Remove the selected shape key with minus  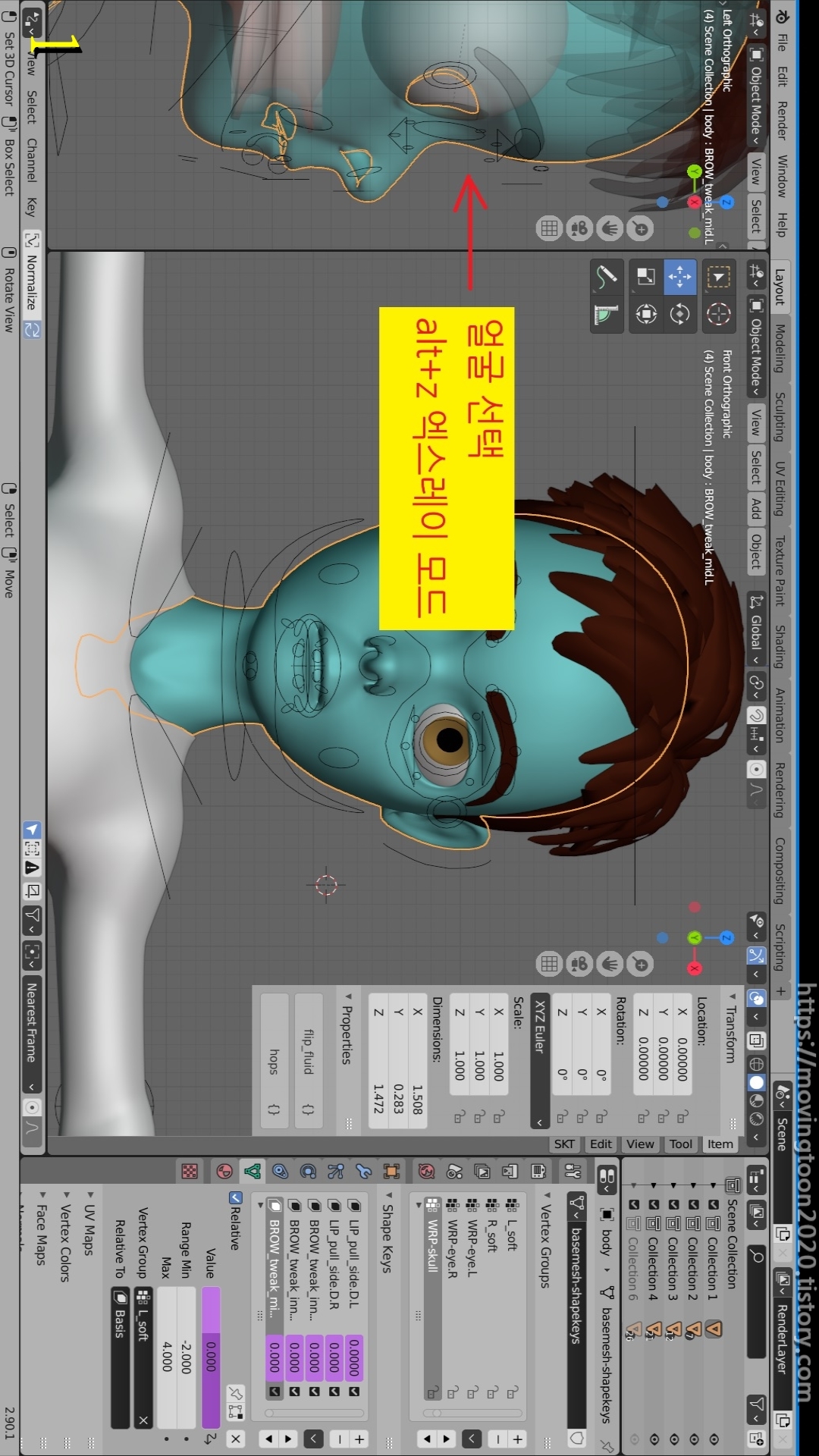[x=340, y=1439]
